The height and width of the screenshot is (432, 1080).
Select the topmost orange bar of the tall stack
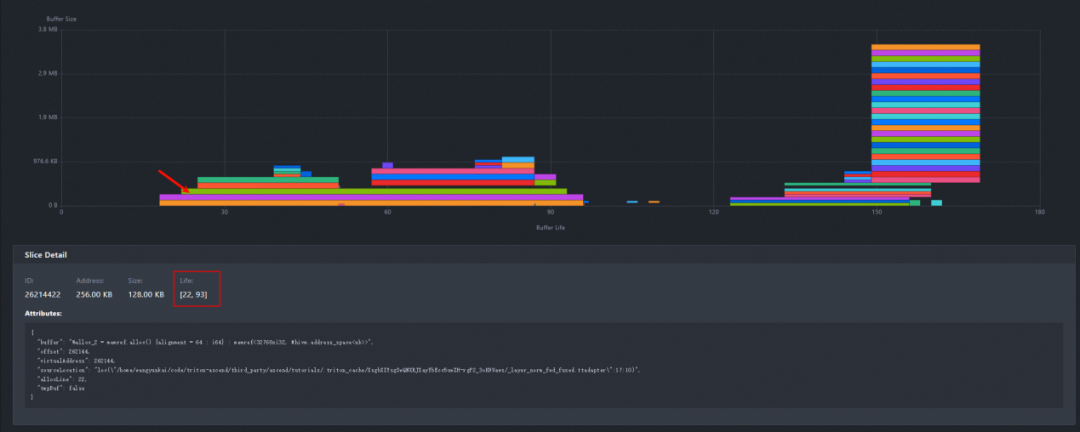pos(925,47)
